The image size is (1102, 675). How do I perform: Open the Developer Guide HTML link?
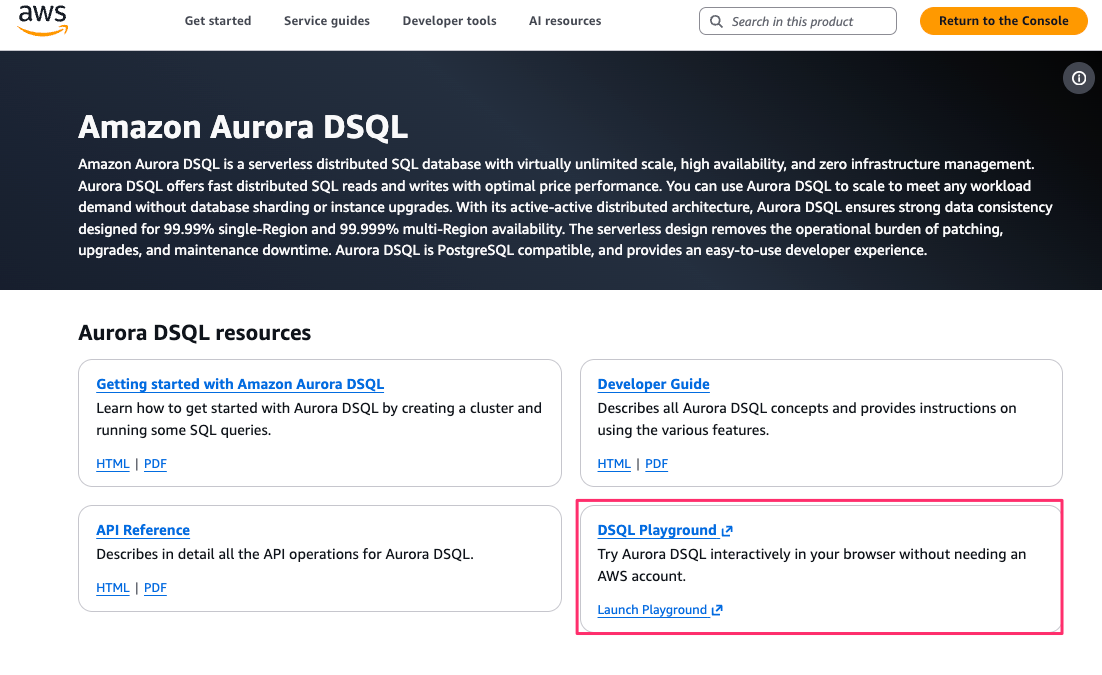613,464
